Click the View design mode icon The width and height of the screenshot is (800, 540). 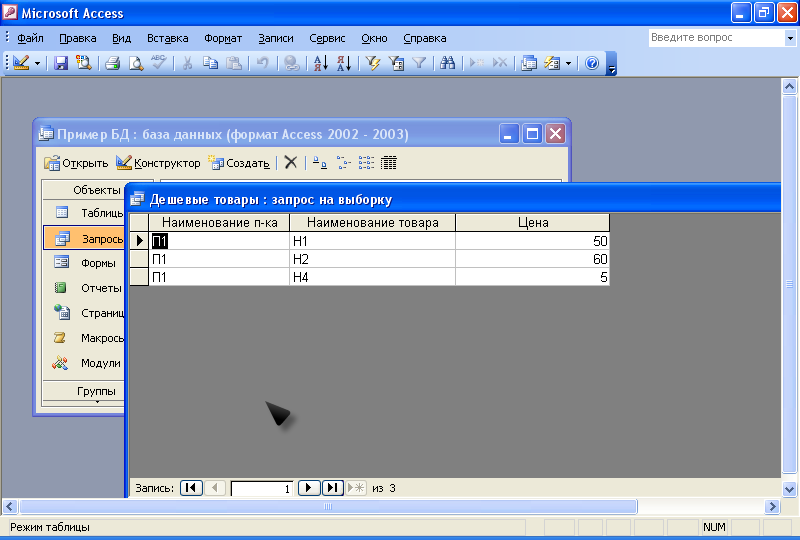click(21, 63)
